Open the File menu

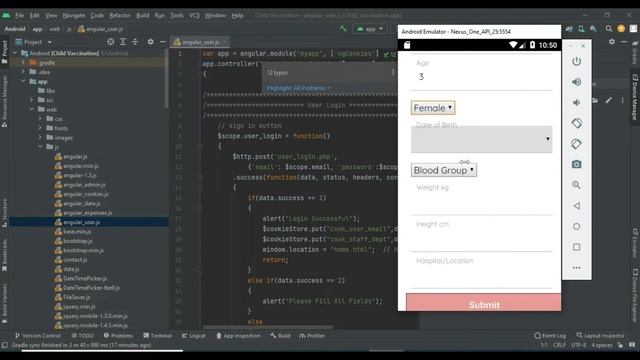click(x=20, y=16)
